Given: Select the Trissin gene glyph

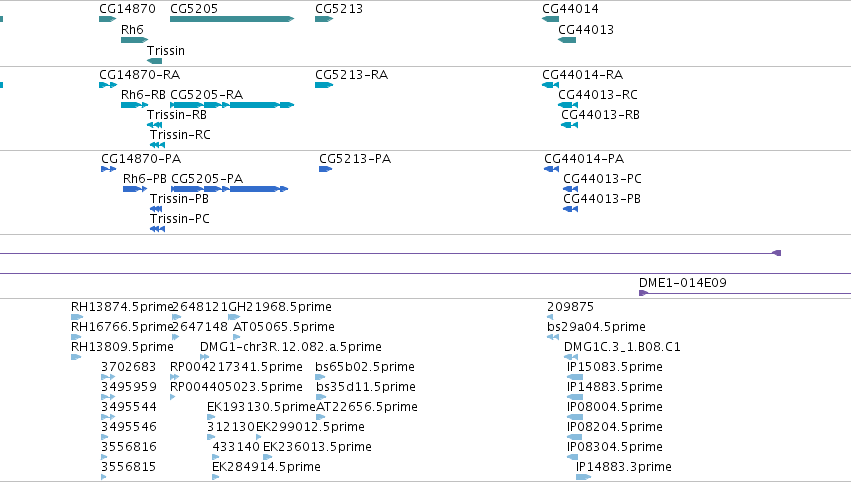Looking at the screenshot, I should coord(154,61).
